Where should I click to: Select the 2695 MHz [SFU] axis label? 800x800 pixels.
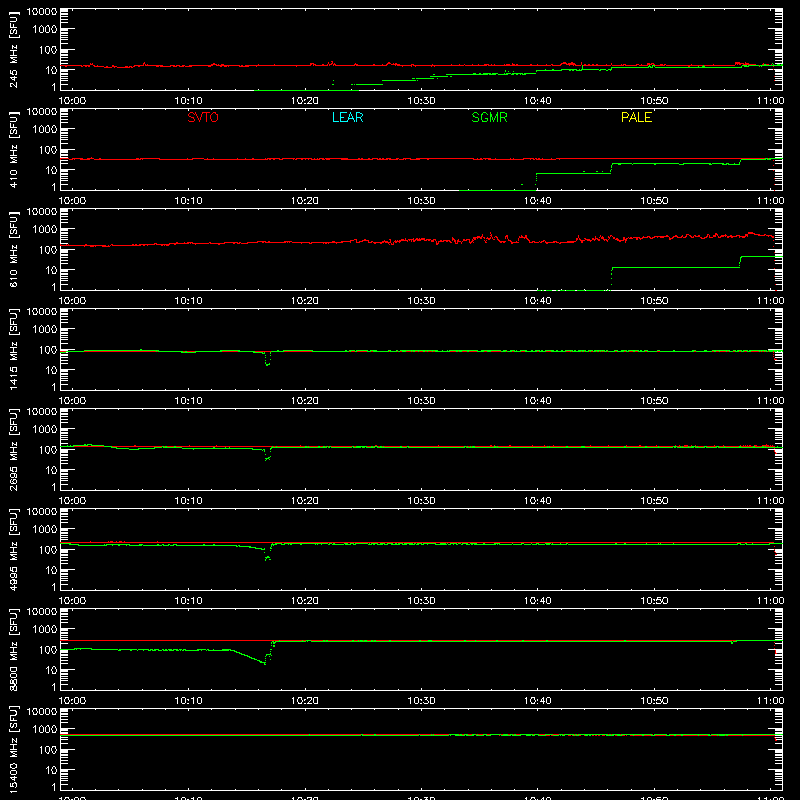click(13, 449)
